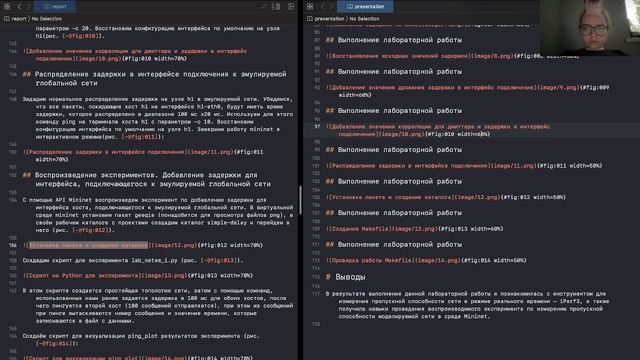
Task: Click highlighted caption 'Установка пакета и создание каталога' in report
Action: pyautogui.click(x=89, y=245)
